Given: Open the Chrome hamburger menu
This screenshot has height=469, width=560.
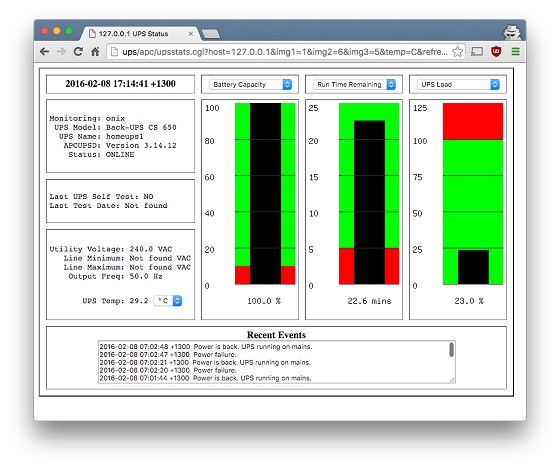Looking at the screenshot, I should tap(515, 52).
